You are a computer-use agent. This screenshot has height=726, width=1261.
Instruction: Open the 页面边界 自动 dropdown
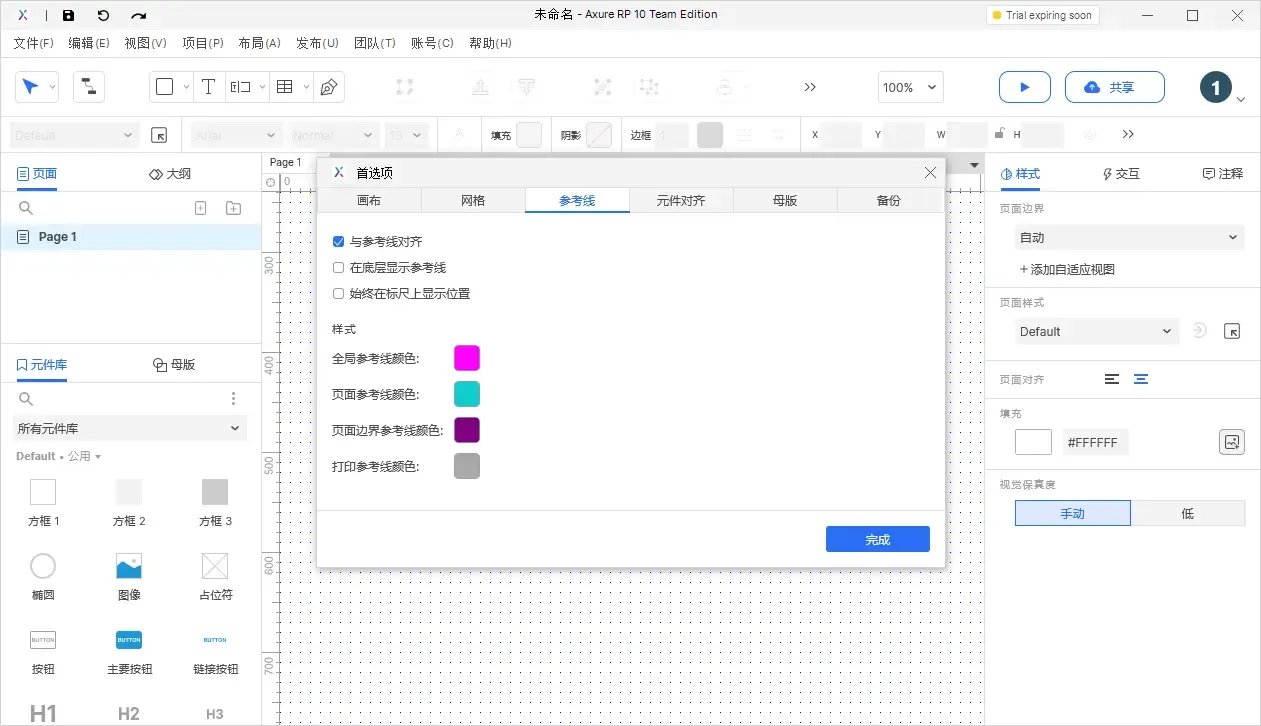(1128, 237)
